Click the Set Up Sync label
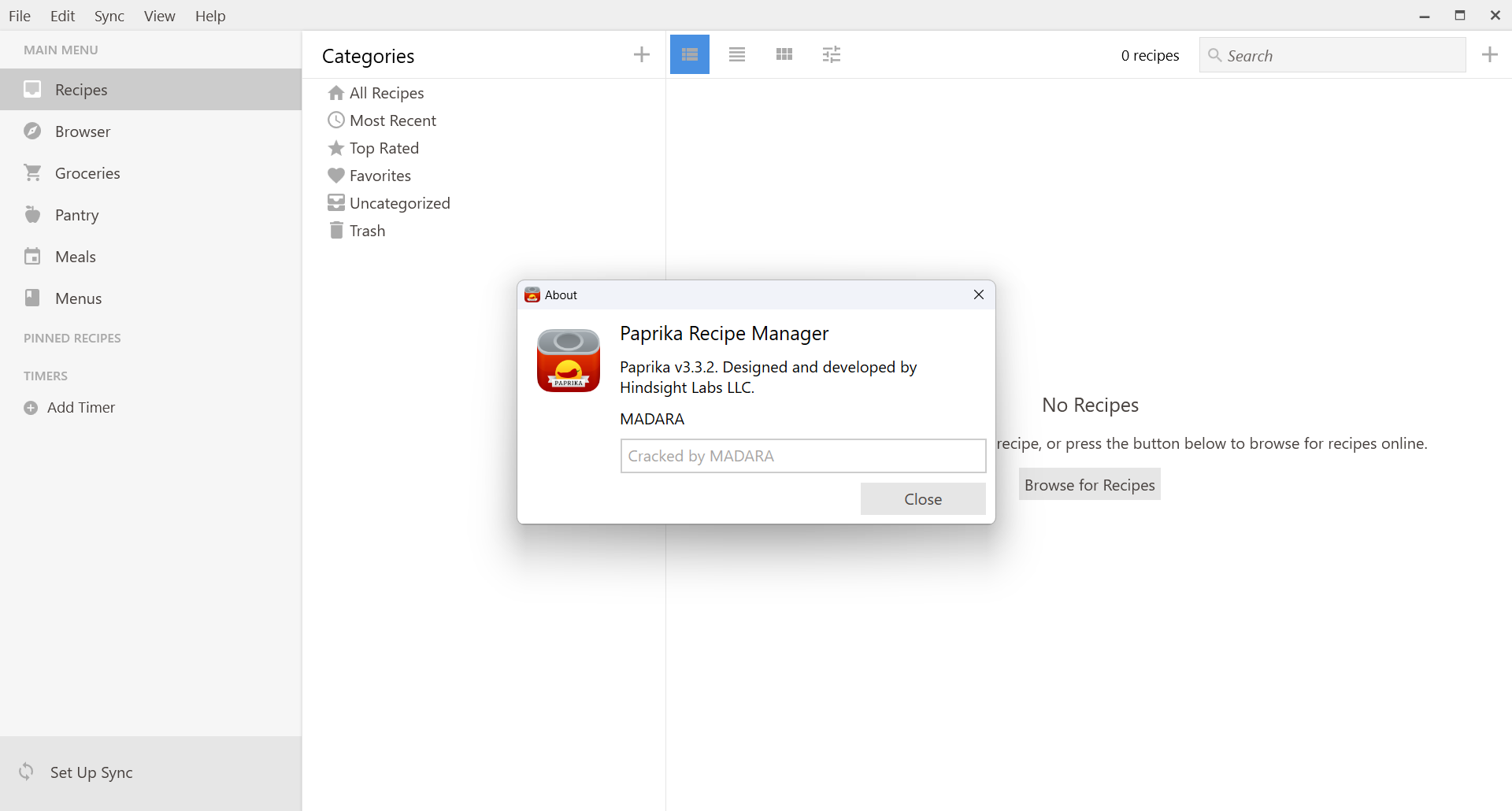 tap(91, 772)
